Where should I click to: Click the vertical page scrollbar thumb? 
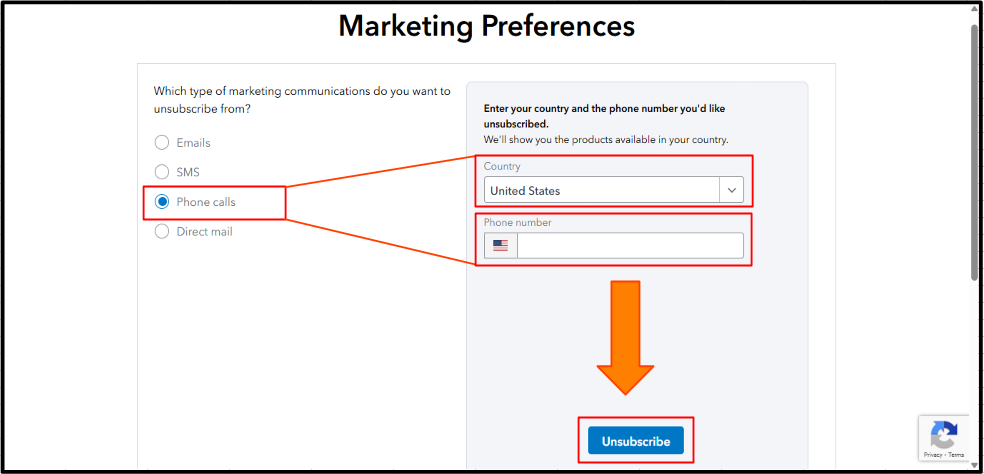tap(975, 150)
